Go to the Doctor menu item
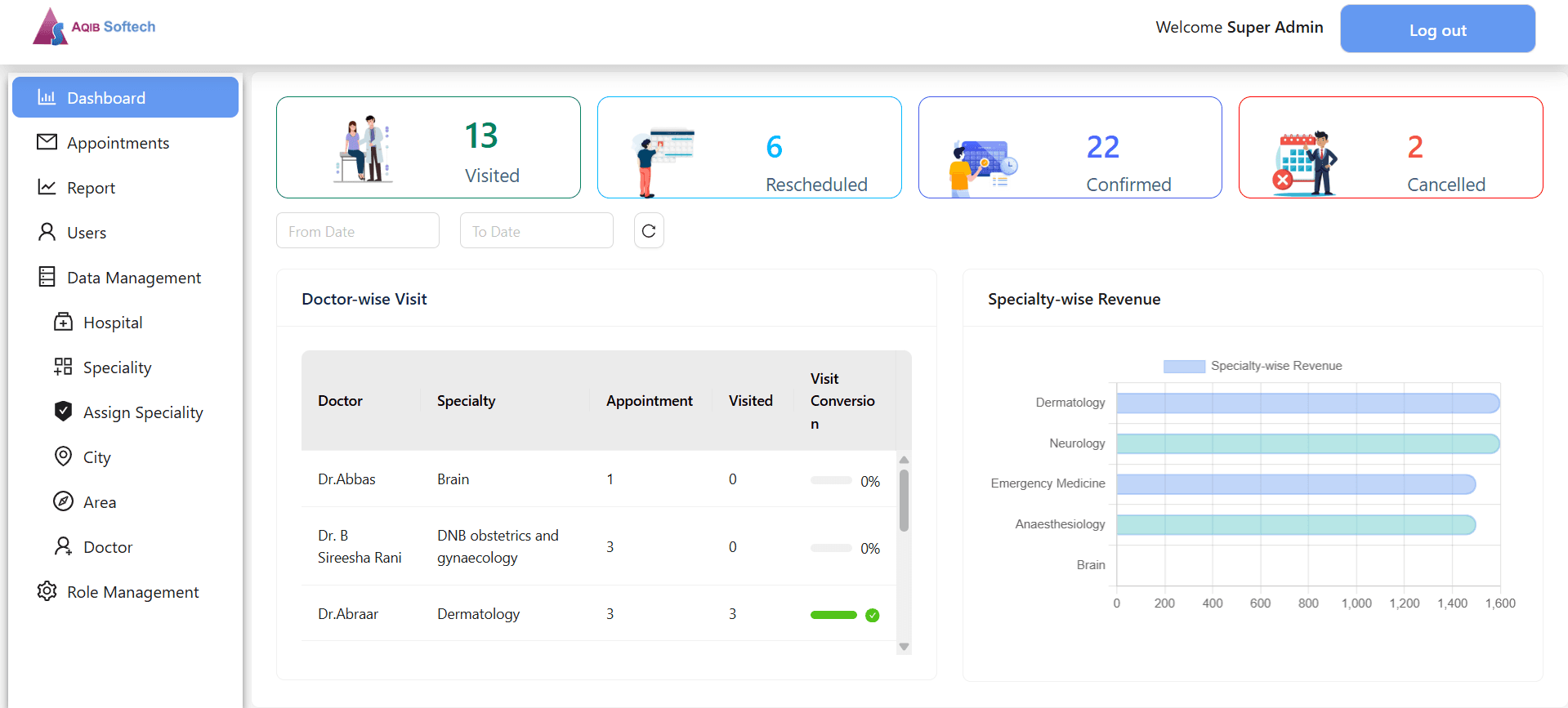This screenshot has width=1568, height=708. 108,547
